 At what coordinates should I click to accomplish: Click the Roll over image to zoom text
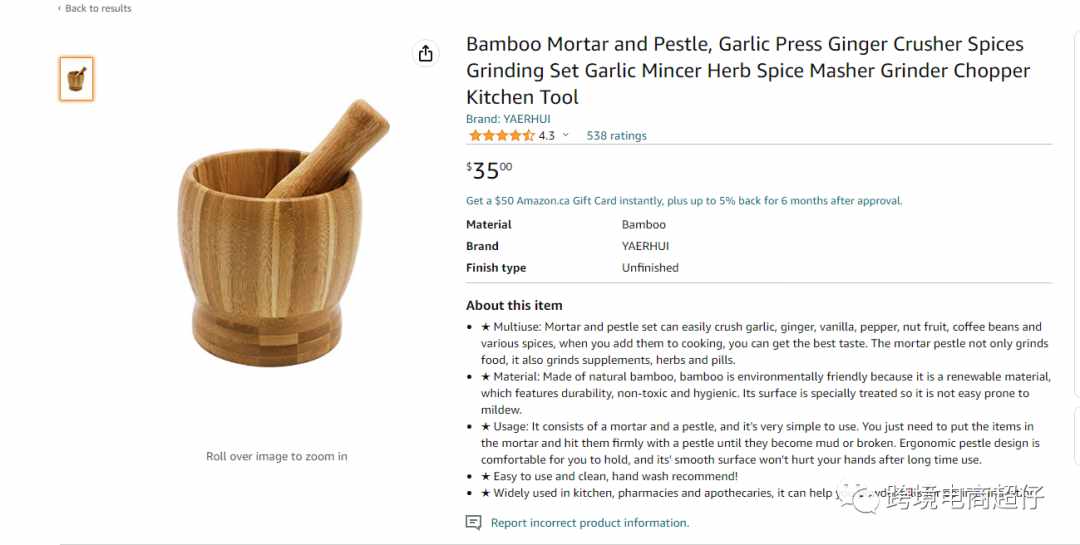(277, 456)
